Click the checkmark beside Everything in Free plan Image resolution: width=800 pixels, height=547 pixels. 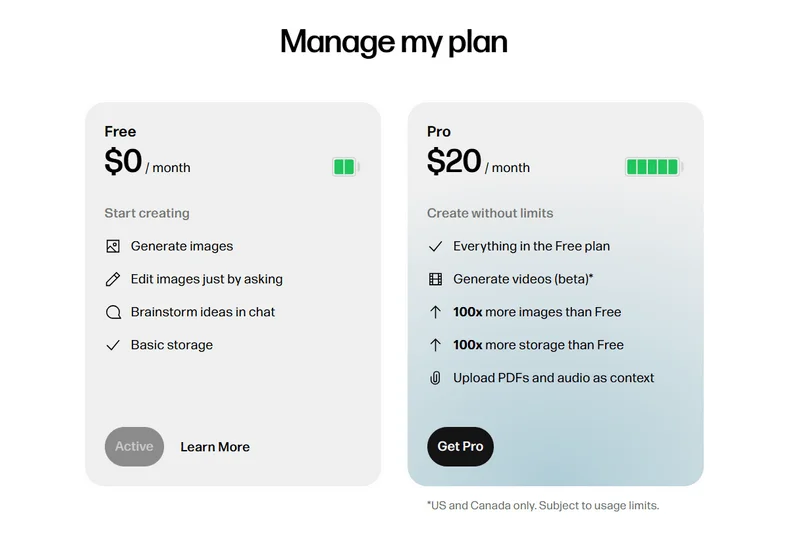click(435, 246)
